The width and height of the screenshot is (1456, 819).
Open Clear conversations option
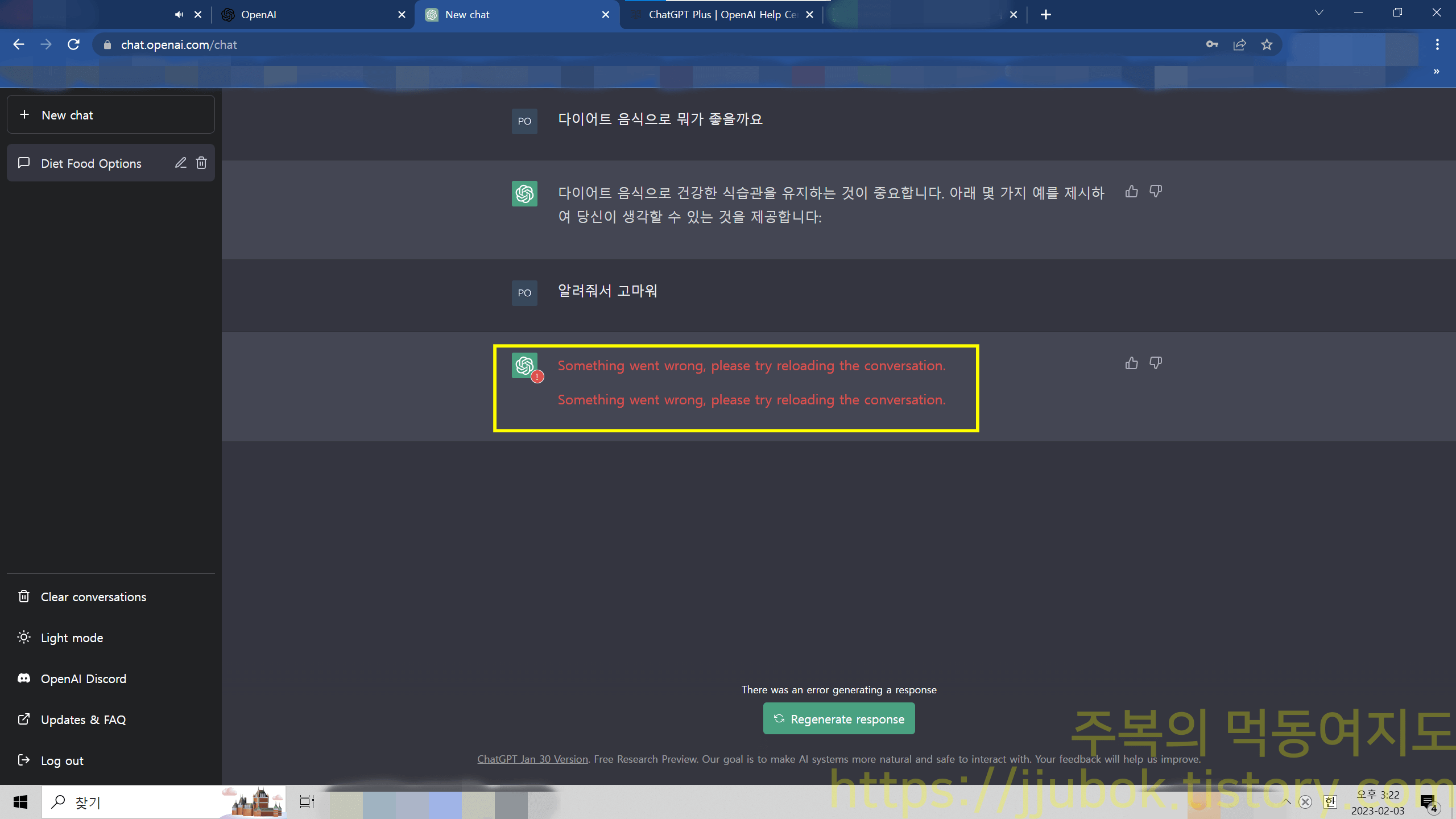(x=92, y=596)
